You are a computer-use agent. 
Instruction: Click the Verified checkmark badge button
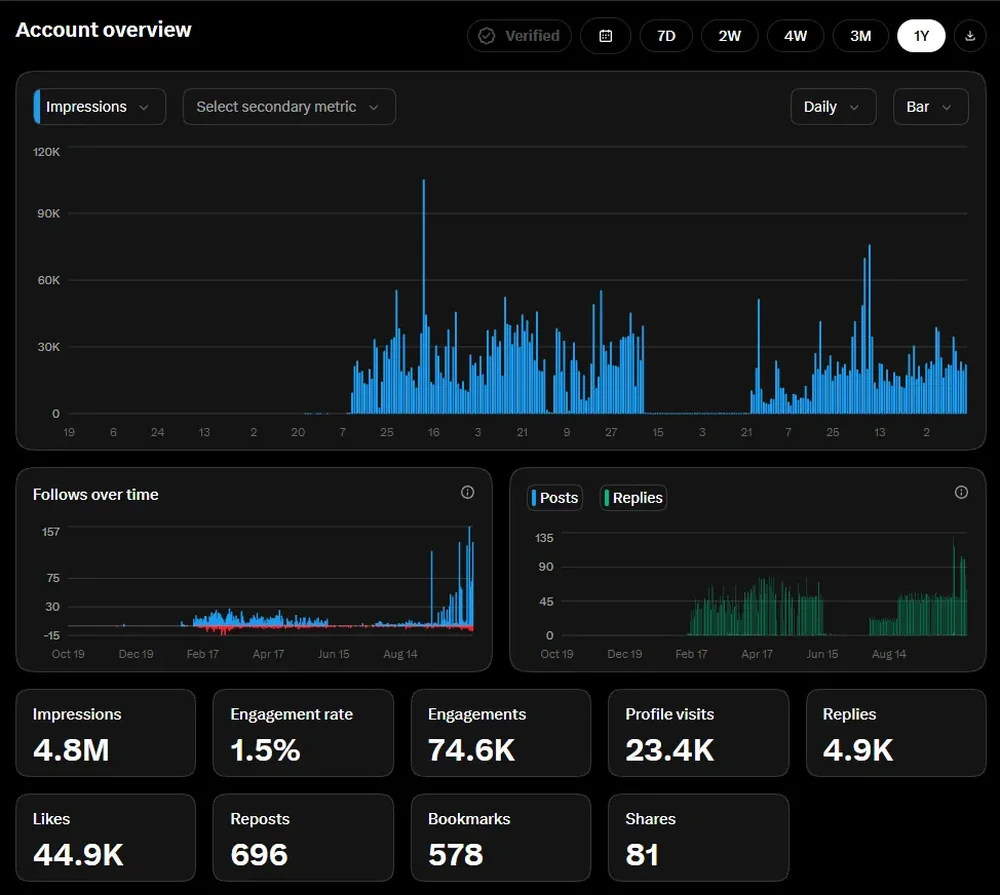pos(519,36)
